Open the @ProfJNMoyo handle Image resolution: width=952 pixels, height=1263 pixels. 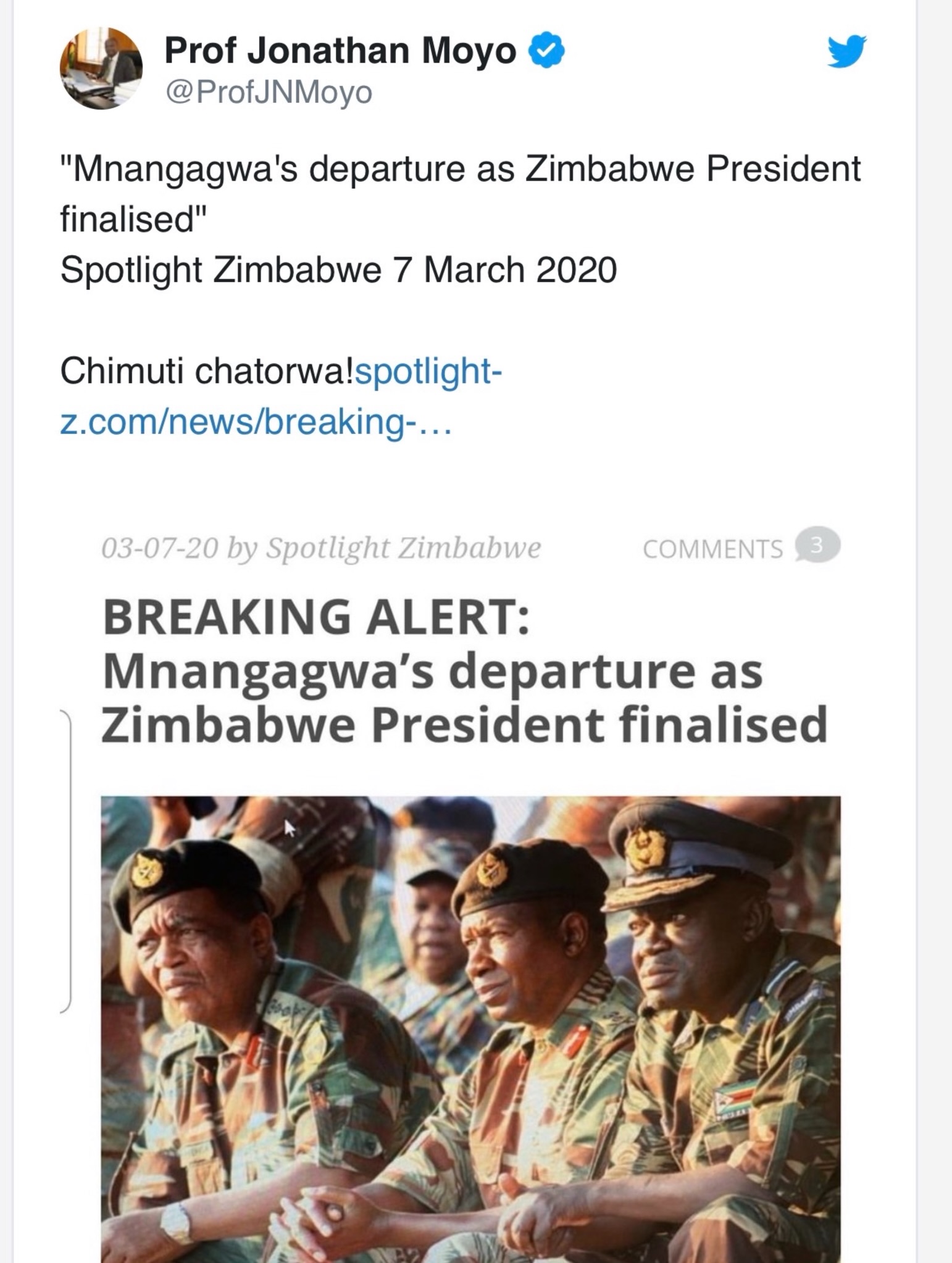[269, 93]
